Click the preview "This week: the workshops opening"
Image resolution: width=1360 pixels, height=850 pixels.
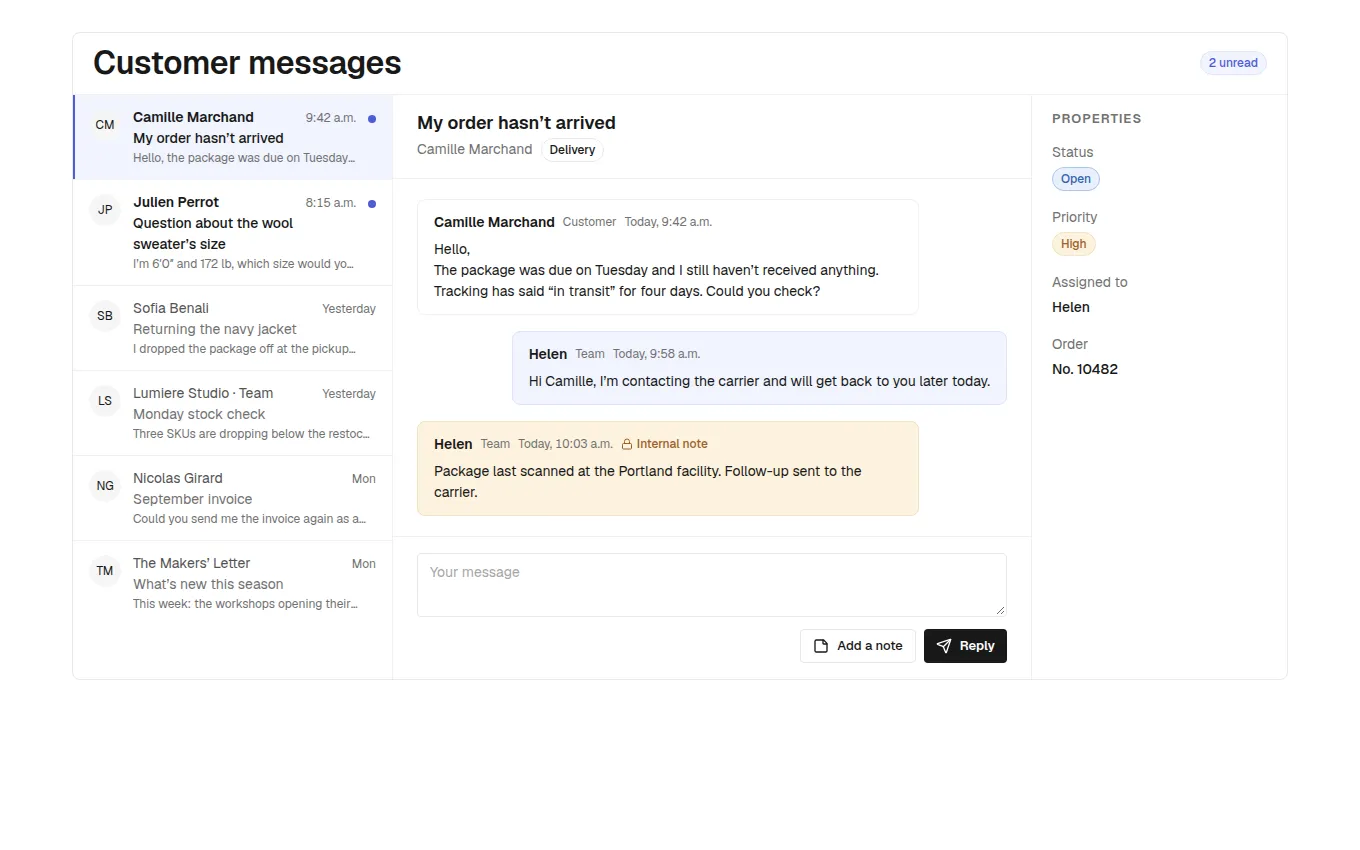(246, 604)
